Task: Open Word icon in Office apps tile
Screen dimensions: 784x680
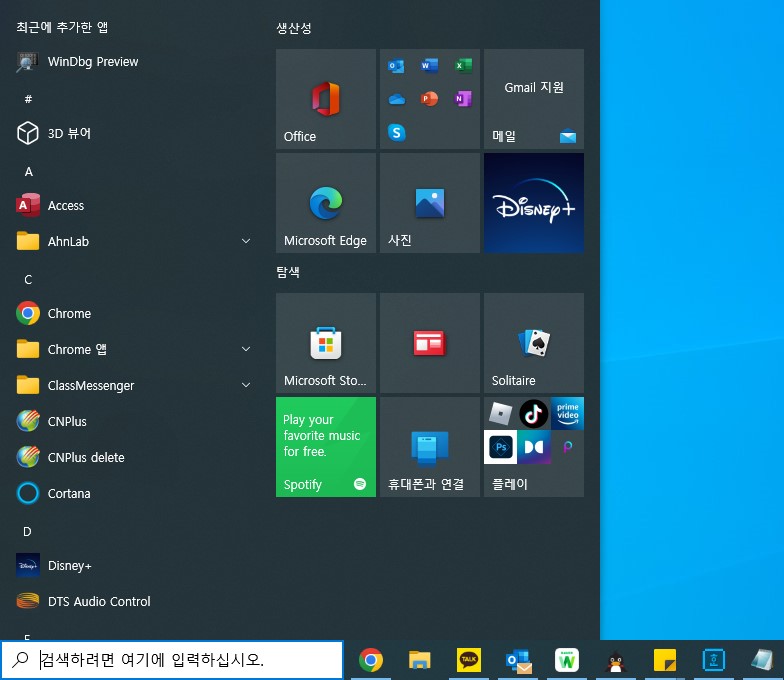Action: (430, 66)
